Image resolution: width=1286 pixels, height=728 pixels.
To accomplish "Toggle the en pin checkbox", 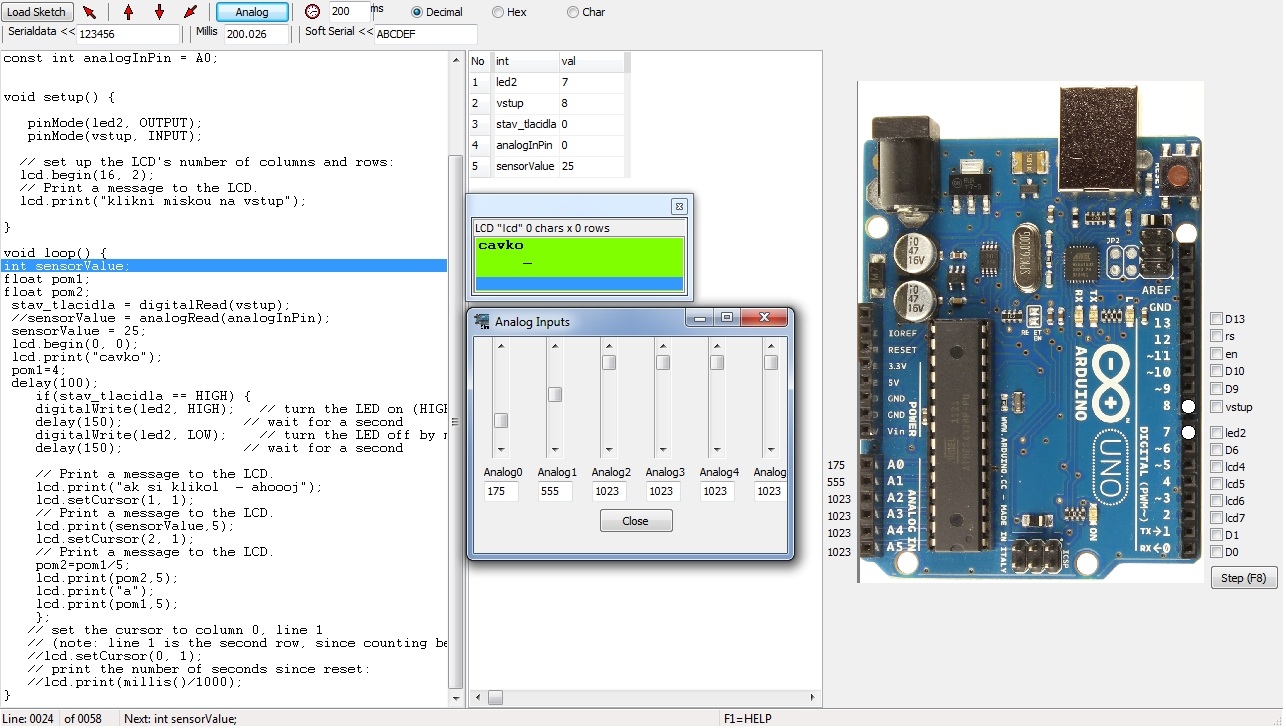I will (x=1216, y=354).
